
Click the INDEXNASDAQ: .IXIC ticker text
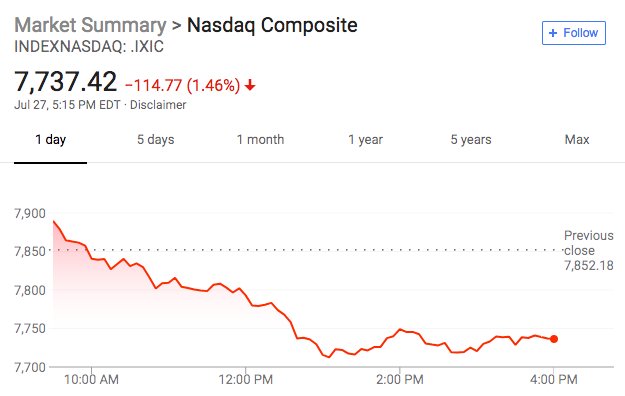(x=89, y=47)
